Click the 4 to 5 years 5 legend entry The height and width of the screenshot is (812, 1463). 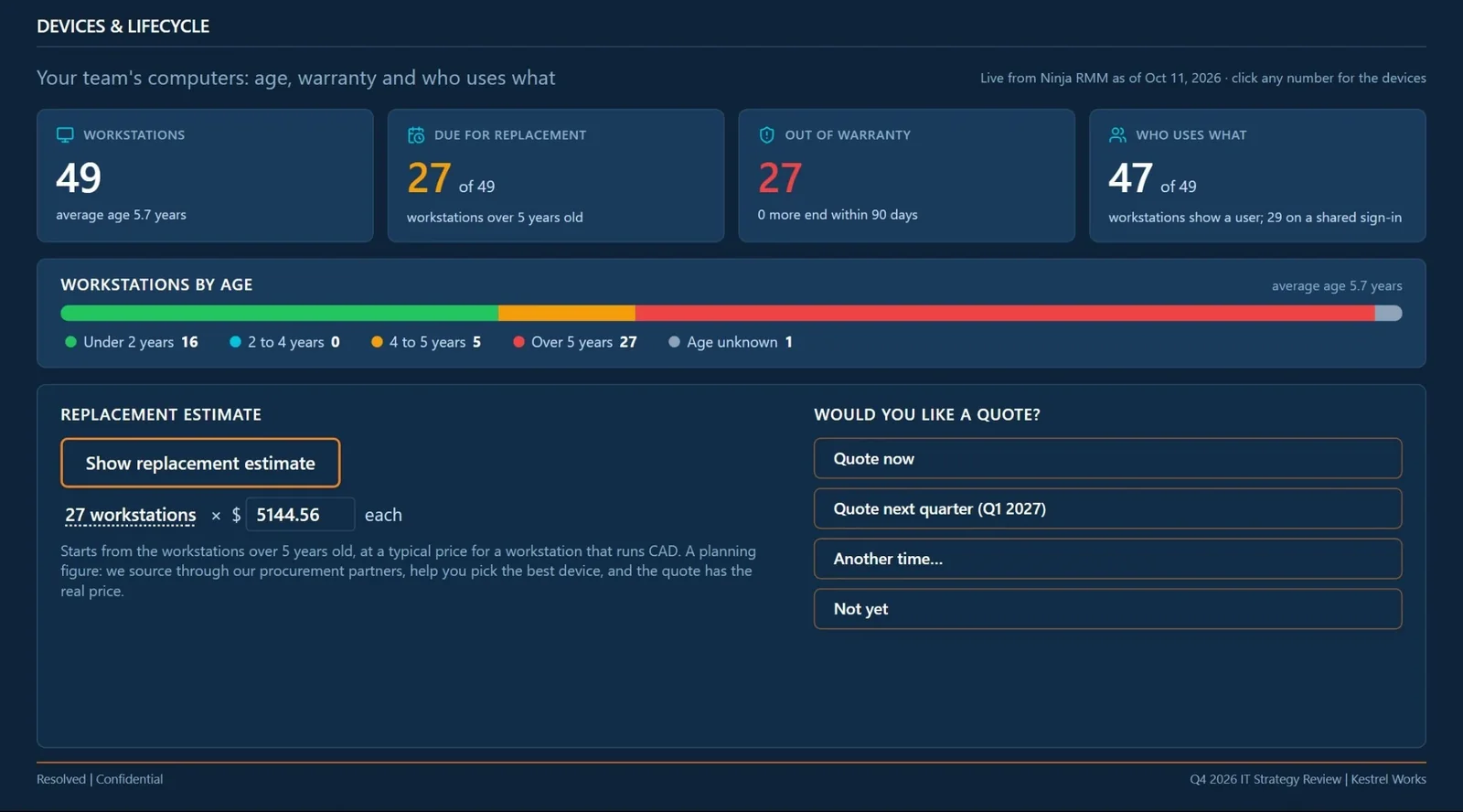426,342
